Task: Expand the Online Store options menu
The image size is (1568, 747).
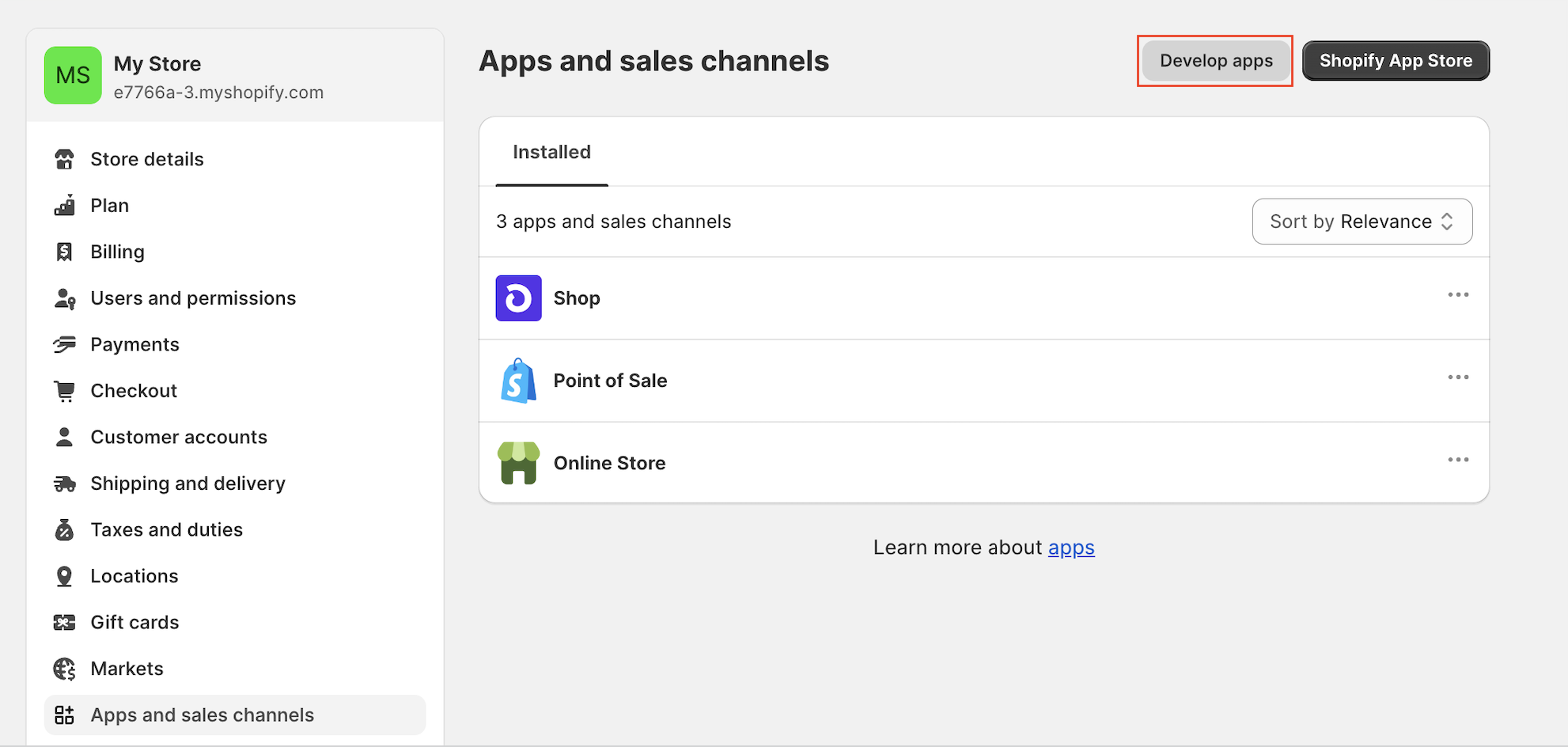Action: [x=1457, y=460]
